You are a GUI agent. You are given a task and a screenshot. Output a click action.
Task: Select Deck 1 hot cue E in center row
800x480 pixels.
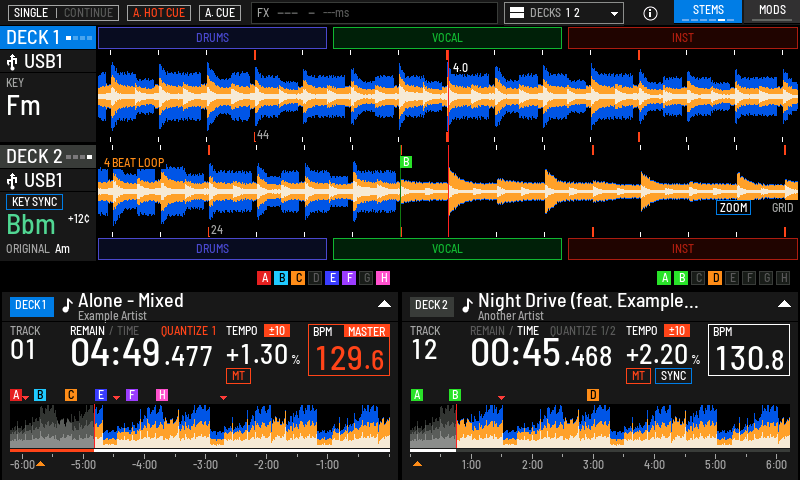(x=332, y=278)
